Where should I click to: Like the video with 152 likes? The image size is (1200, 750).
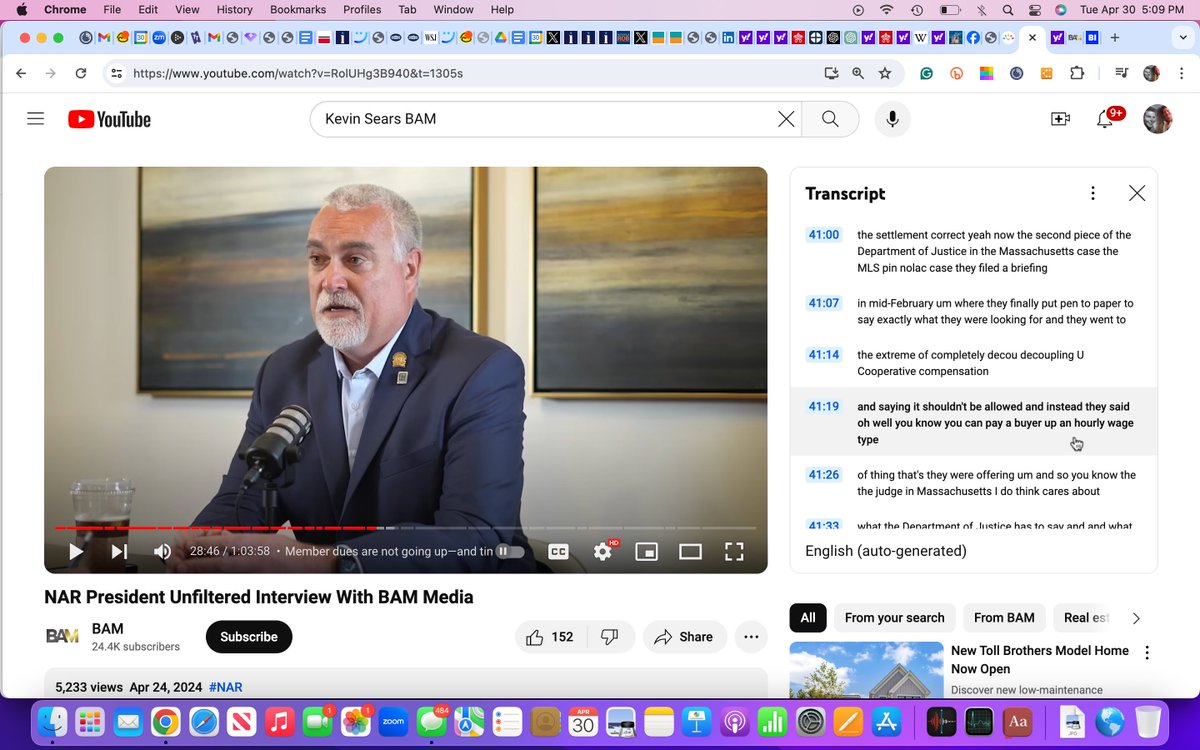(550, 637)
